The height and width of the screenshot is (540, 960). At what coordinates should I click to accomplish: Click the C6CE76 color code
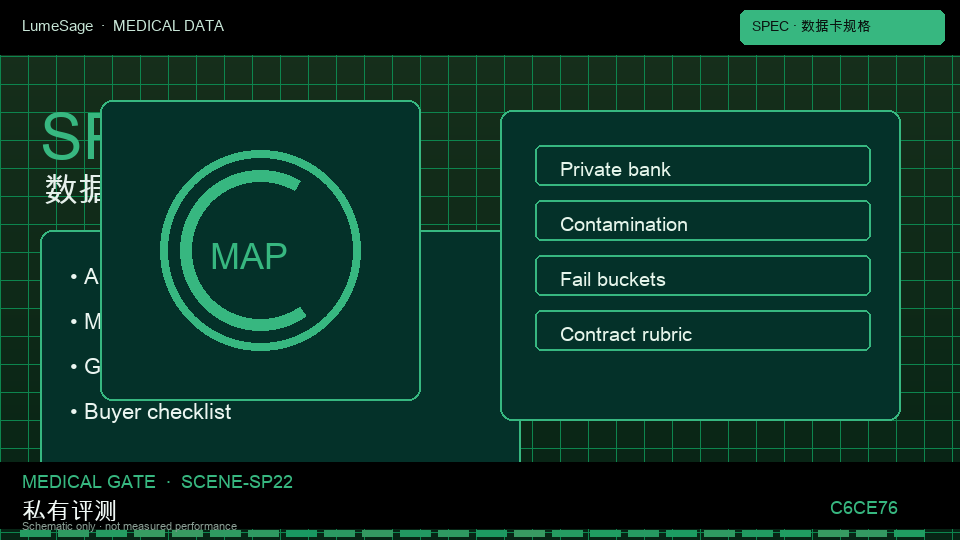coord(863,508)
